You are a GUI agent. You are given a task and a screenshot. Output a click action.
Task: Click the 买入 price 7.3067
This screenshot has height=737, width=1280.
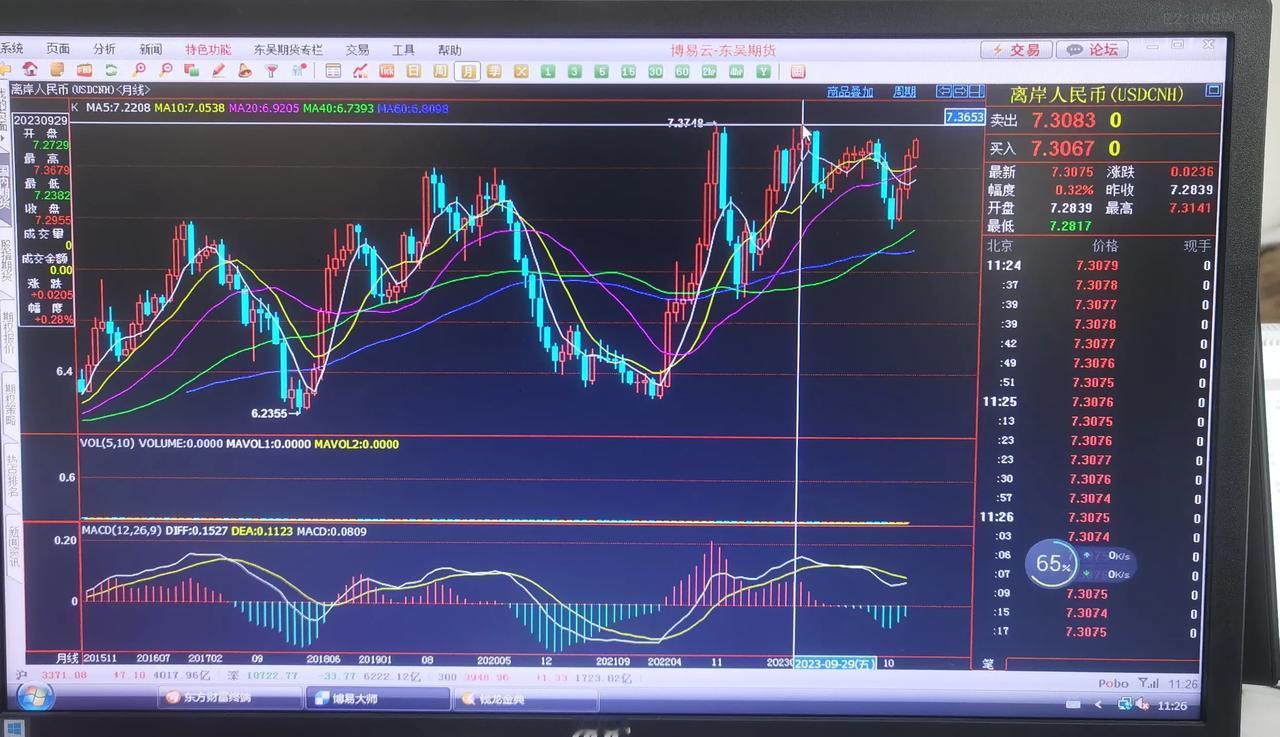[x=1063, y=148]
